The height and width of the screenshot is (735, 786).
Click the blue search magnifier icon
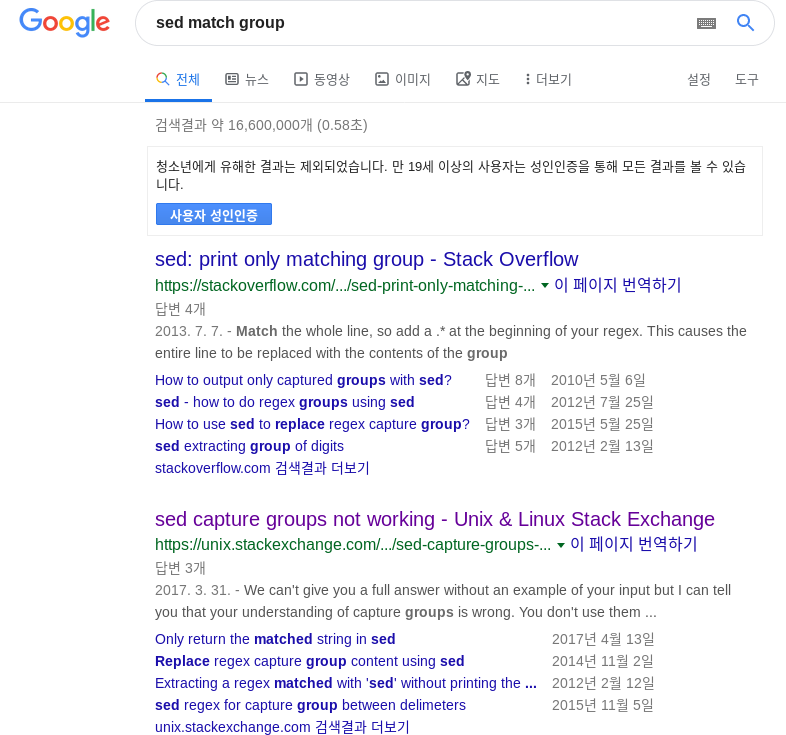tap(745, 23)
